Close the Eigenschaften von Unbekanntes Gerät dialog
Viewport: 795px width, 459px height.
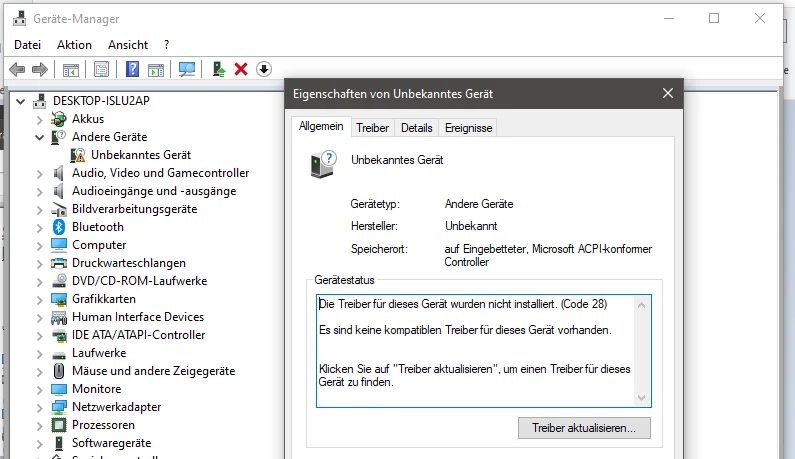668,93
